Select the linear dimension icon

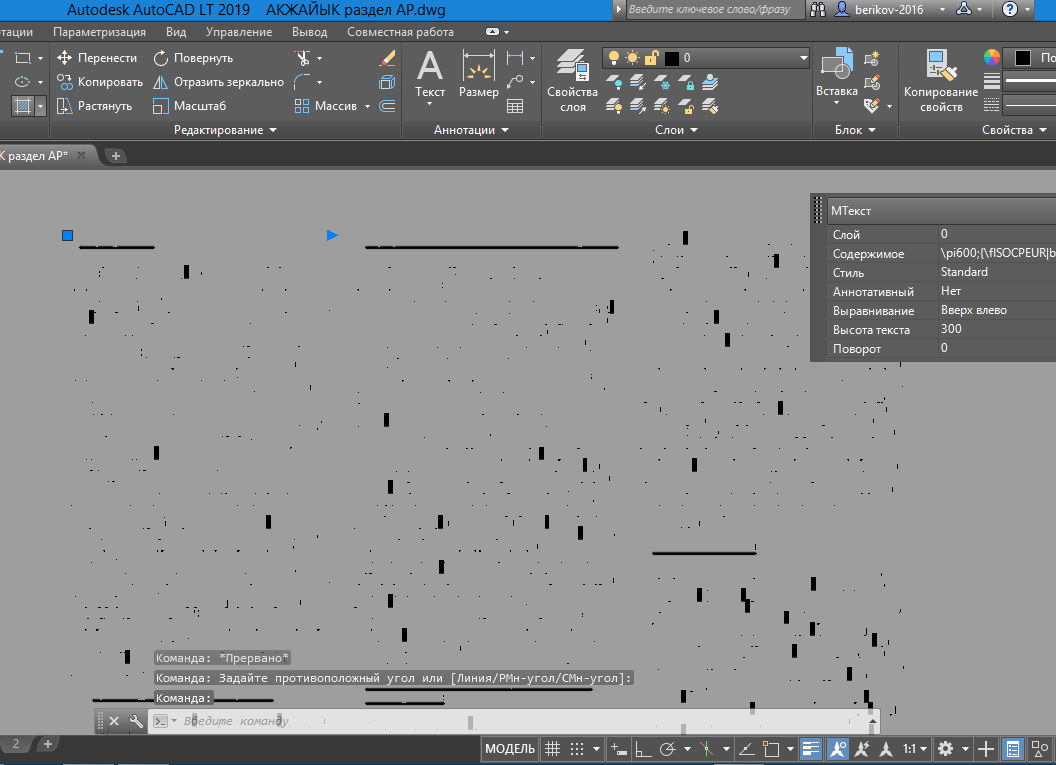[515, 59]
